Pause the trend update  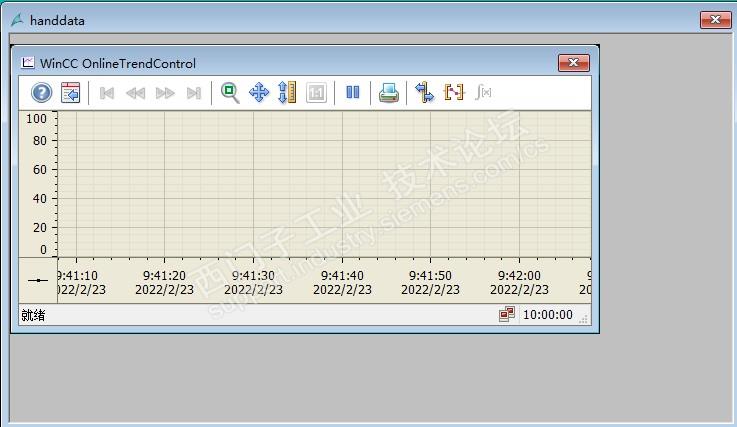pos(353,92)
